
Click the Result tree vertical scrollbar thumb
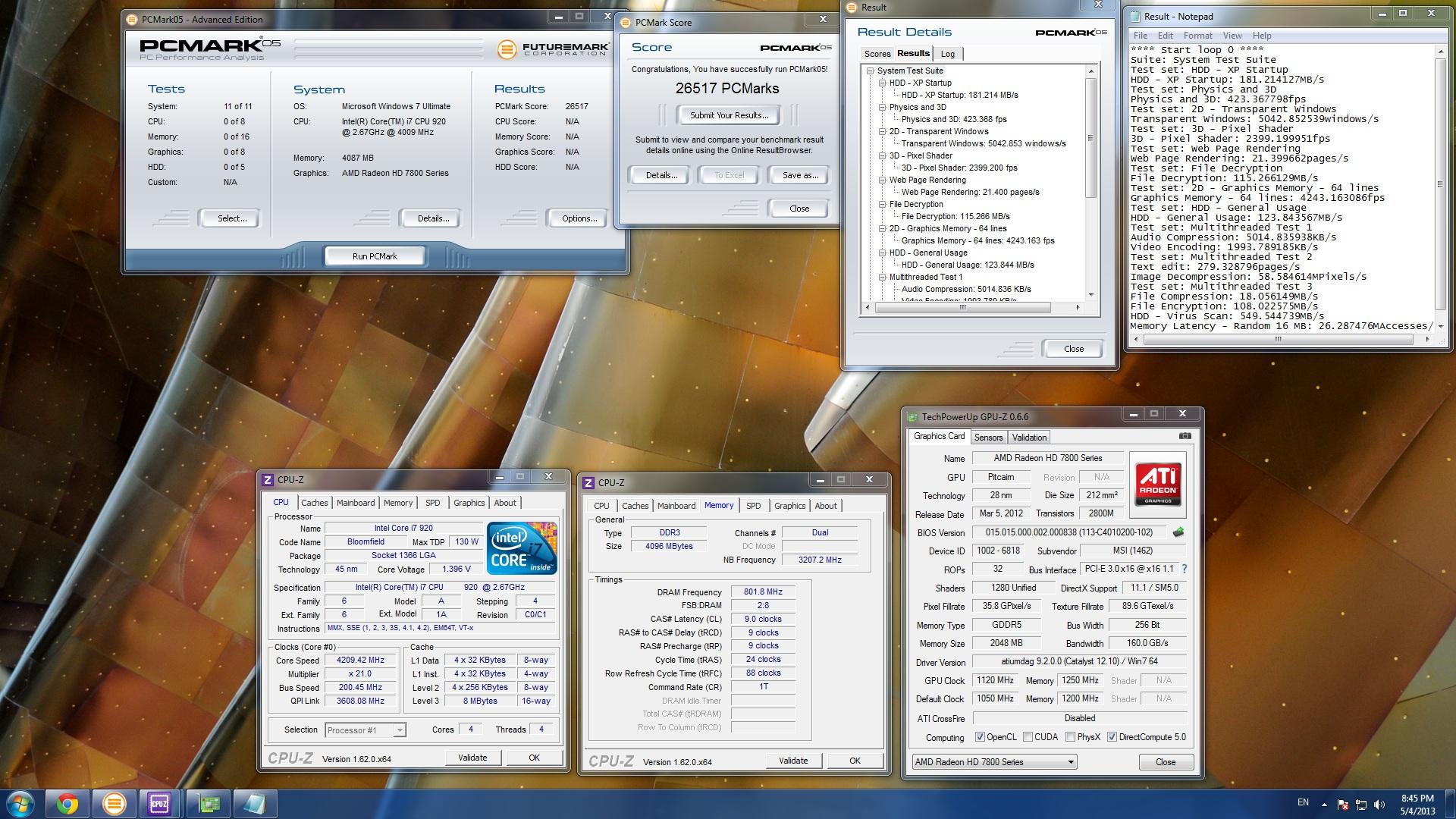(x=1091, y=137)
